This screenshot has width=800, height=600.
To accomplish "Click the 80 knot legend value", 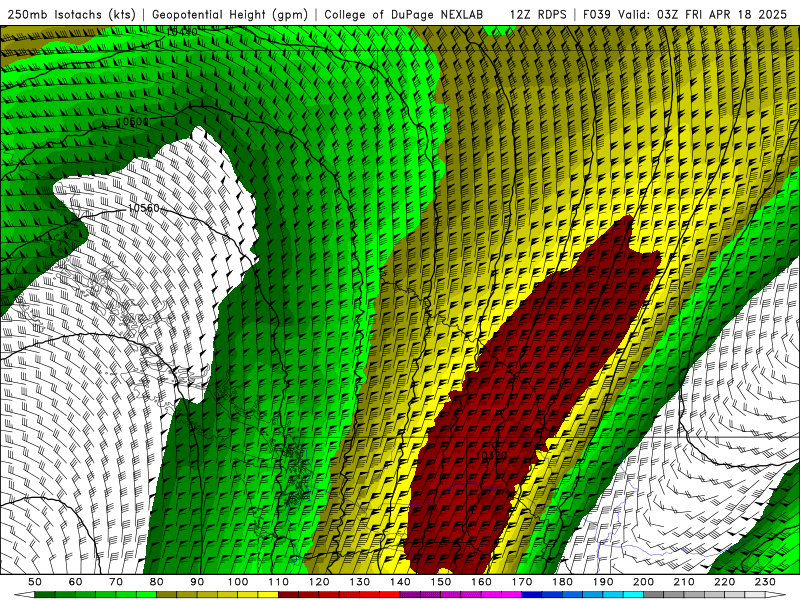I will [x=157, y=582].
